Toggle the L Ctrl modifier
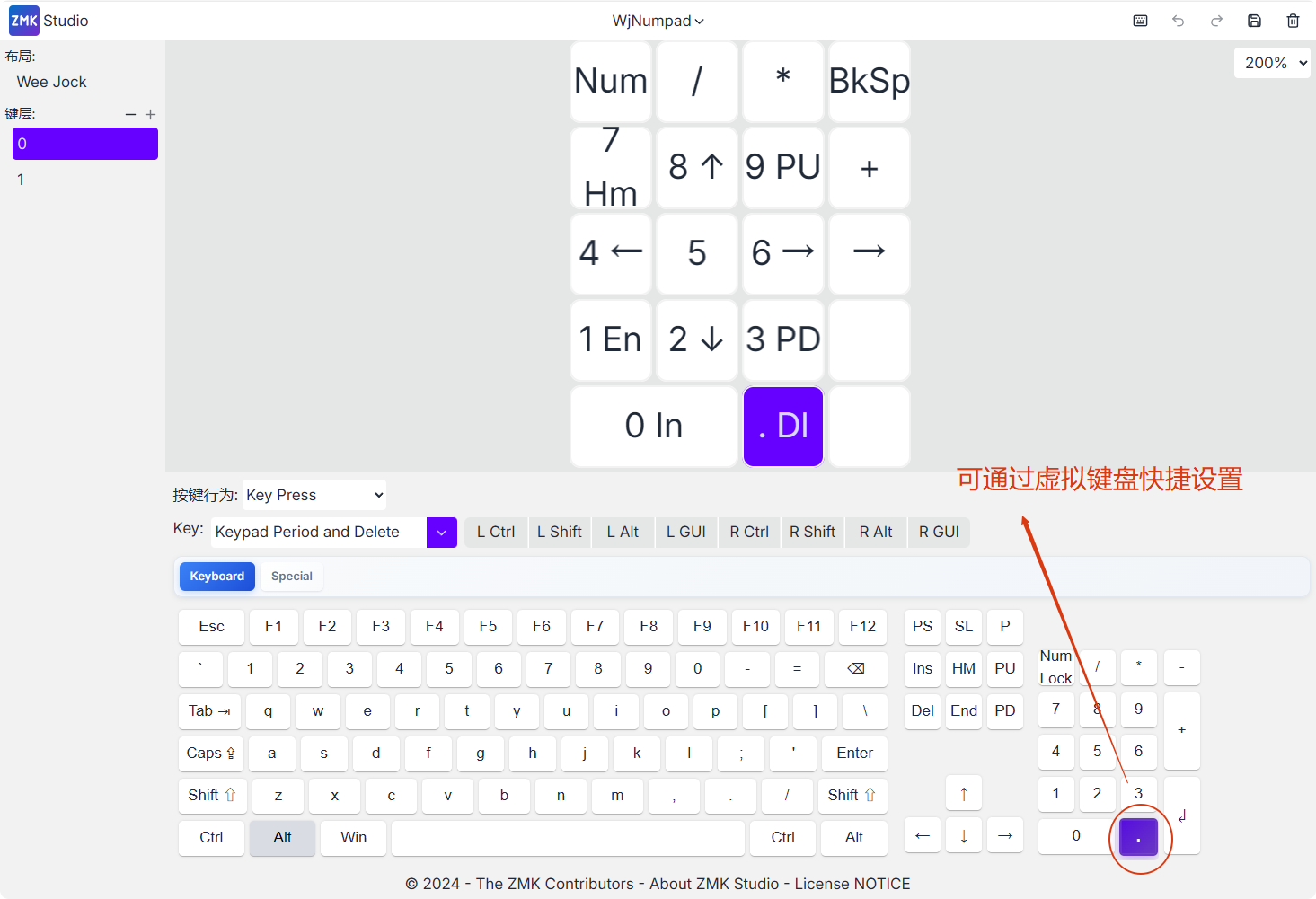Screen dimensions: 1316x899 click(x=496, y=532)
